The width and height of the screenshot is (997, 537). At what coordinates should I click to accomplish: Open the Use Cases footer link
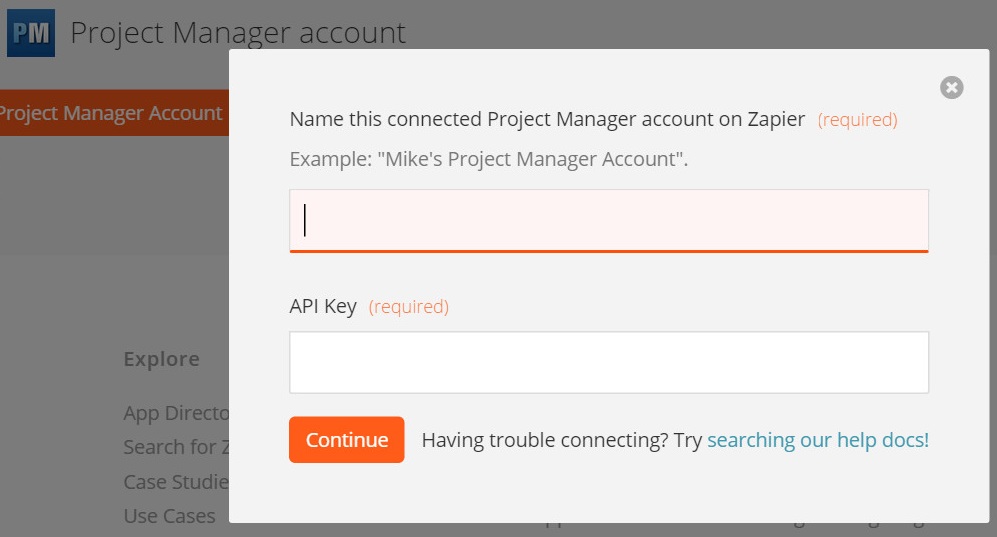click(x=169, y=516)
